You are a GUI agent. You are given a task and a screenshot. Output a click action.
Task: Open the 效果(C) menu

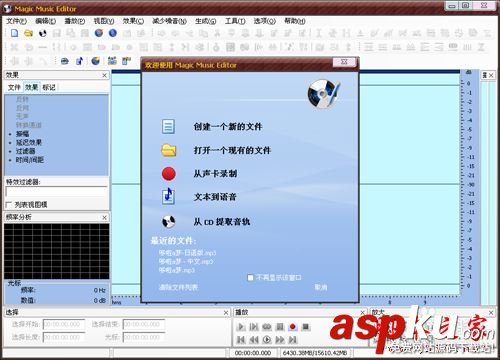[x=133, y=21]
